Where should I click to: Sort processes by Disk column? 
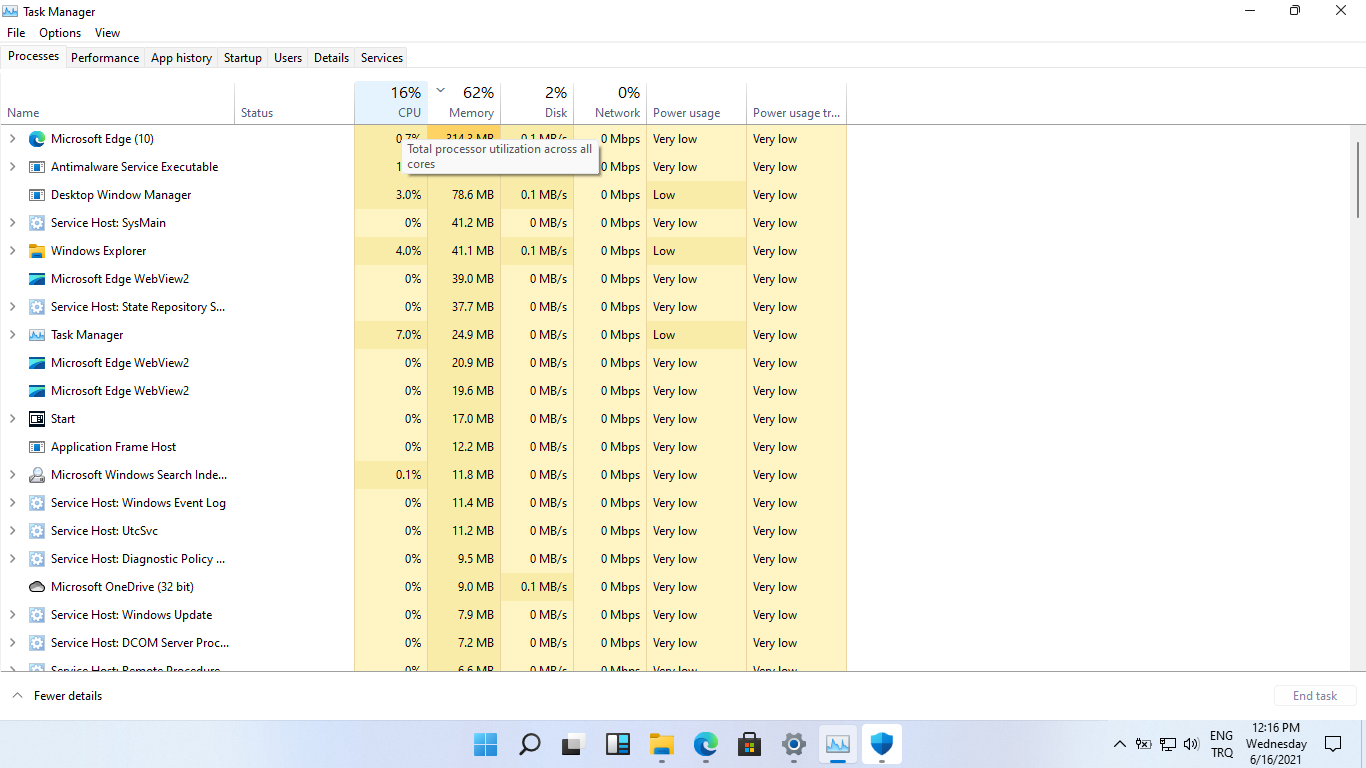point(537,103)
